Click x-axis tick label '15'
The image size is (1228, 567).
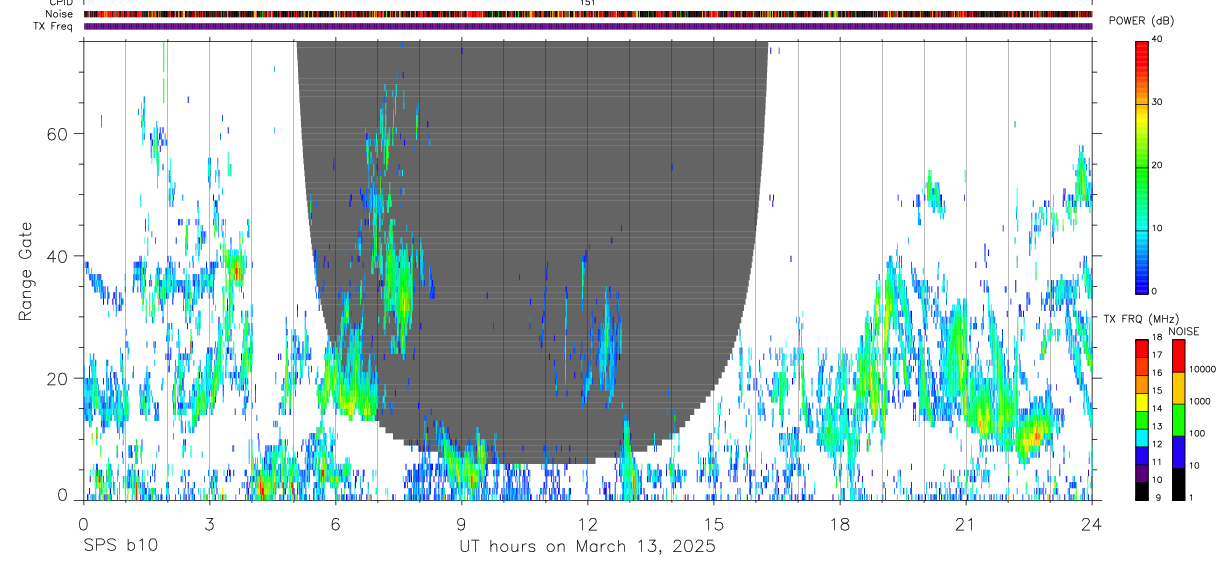pos(714,523)
